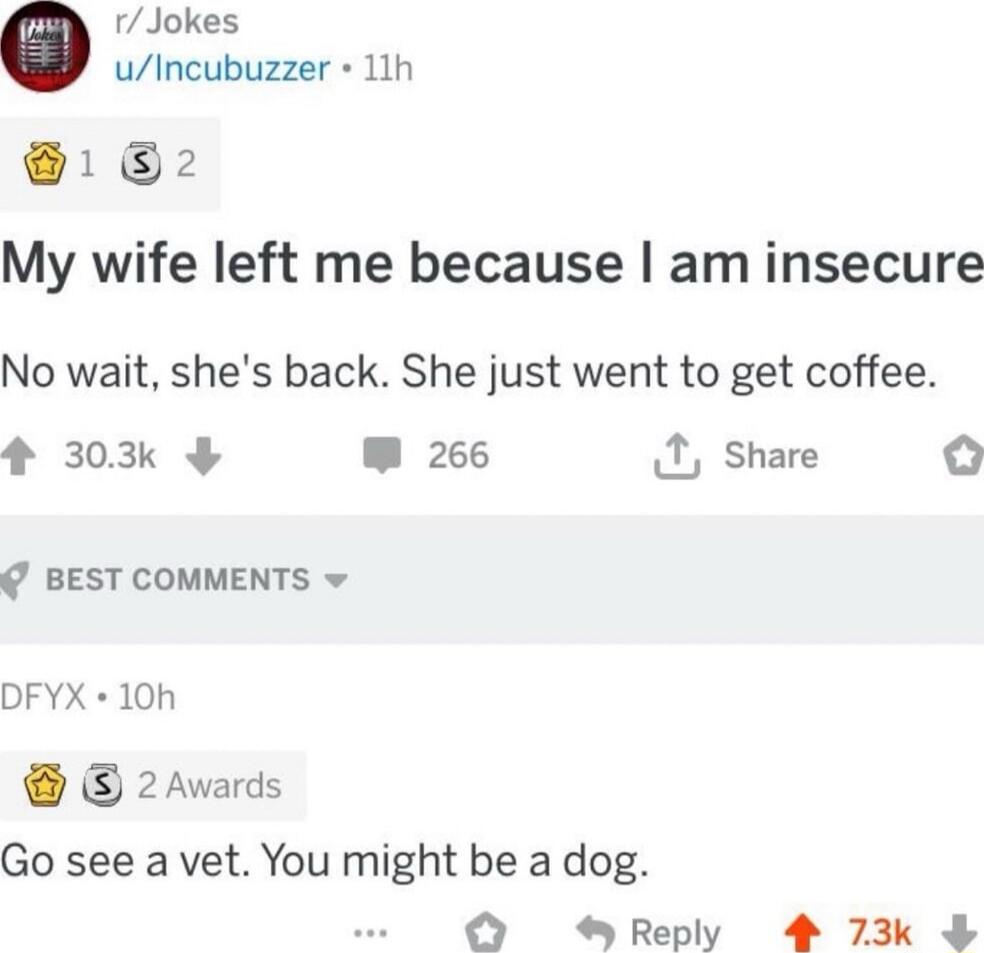Reply to the vet comment
Viewport: 984px width, 953px height.
648,933
